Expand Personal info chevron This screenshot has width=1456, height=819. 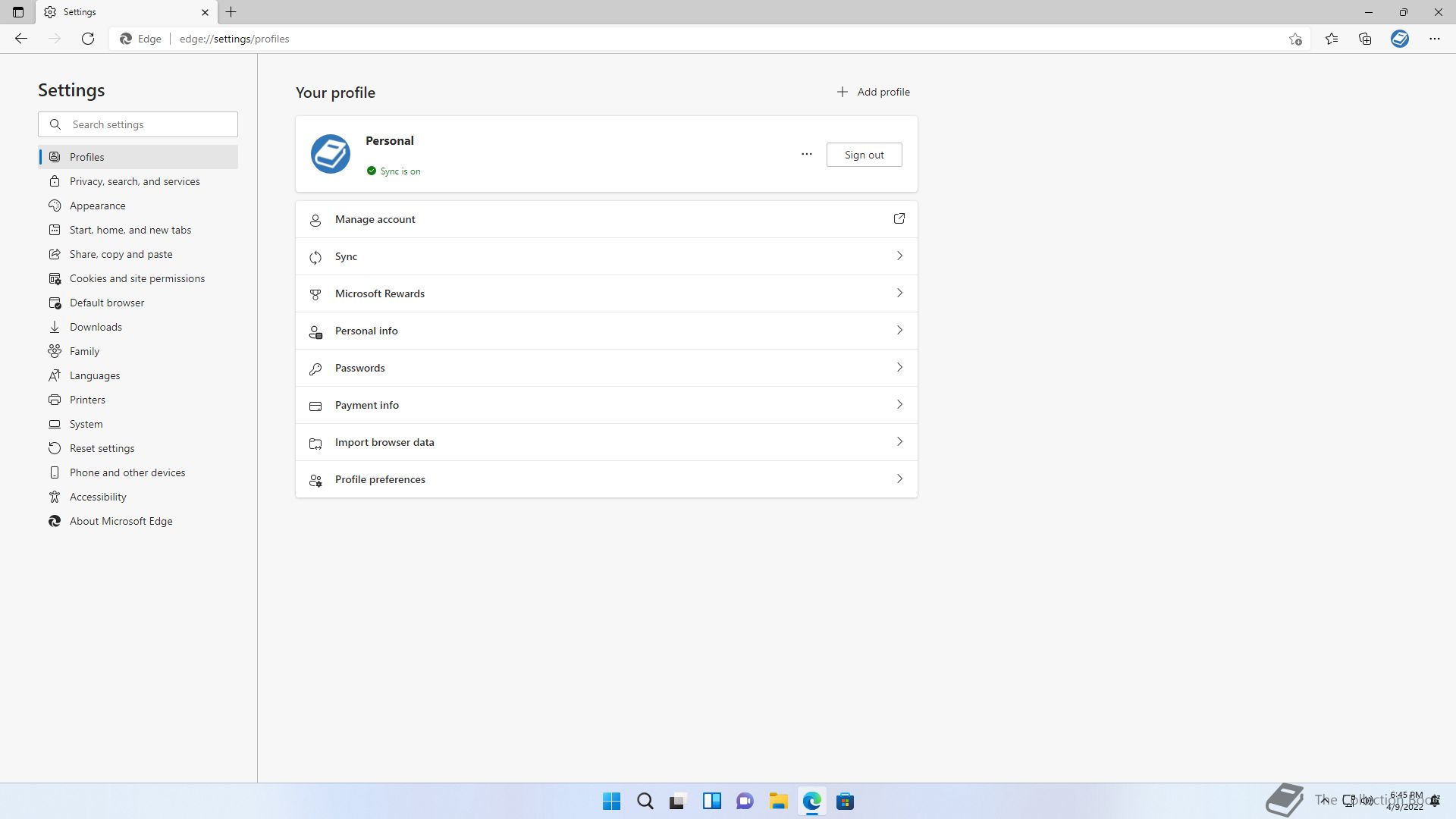click(x=899, y=330)
